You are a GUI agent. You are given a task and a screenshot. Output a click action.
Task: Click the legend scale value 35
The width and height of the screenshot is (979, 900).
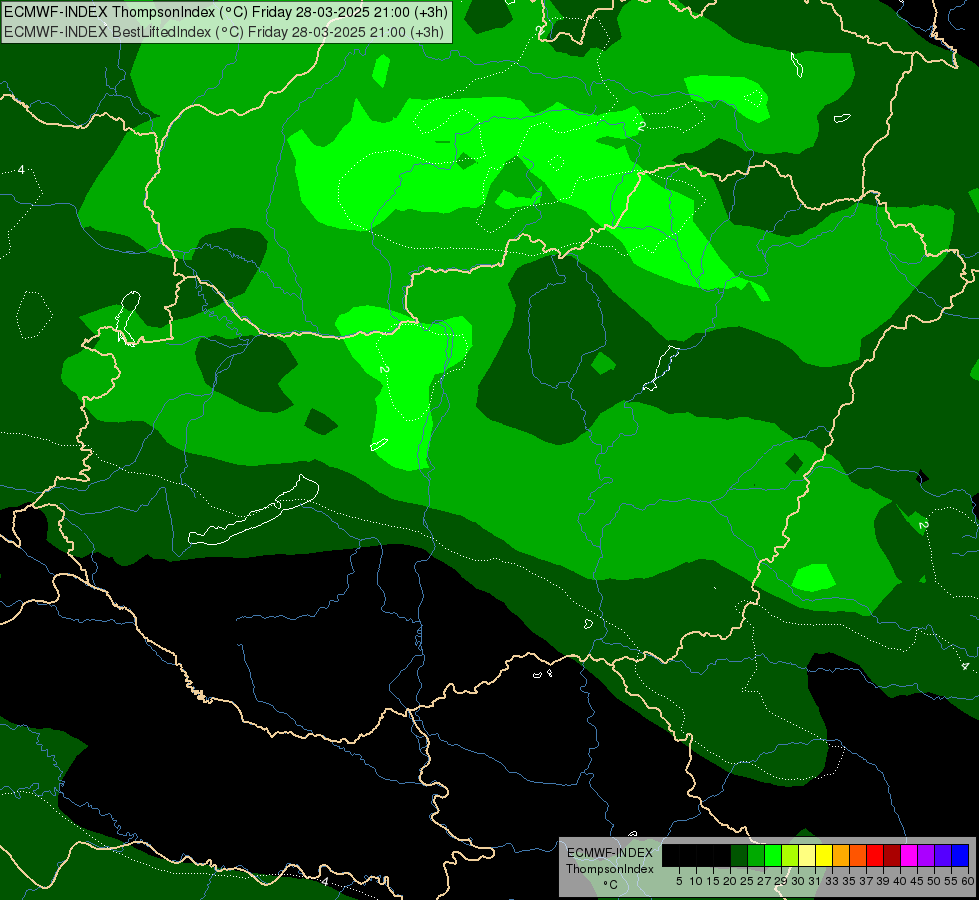coord(849,881)
